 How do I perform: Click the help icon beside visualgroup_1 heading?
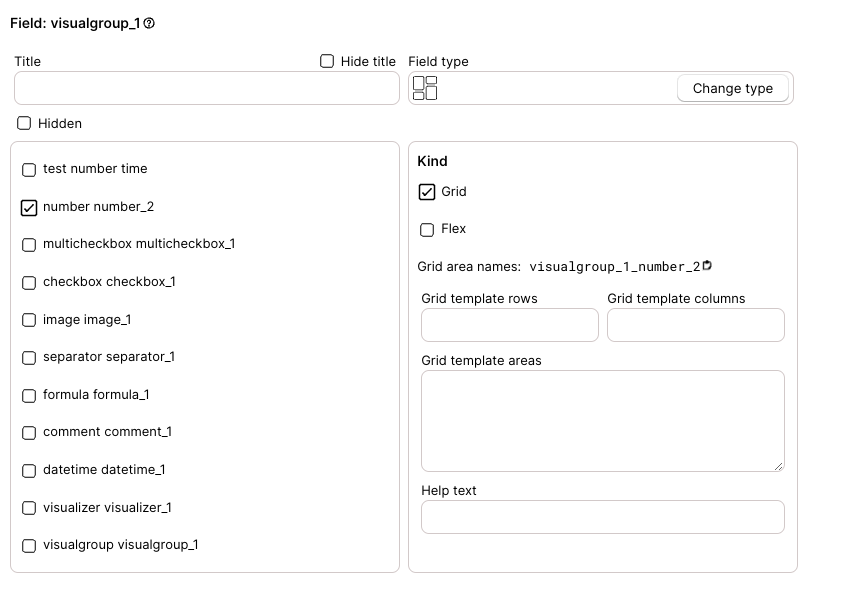point(149,23)
